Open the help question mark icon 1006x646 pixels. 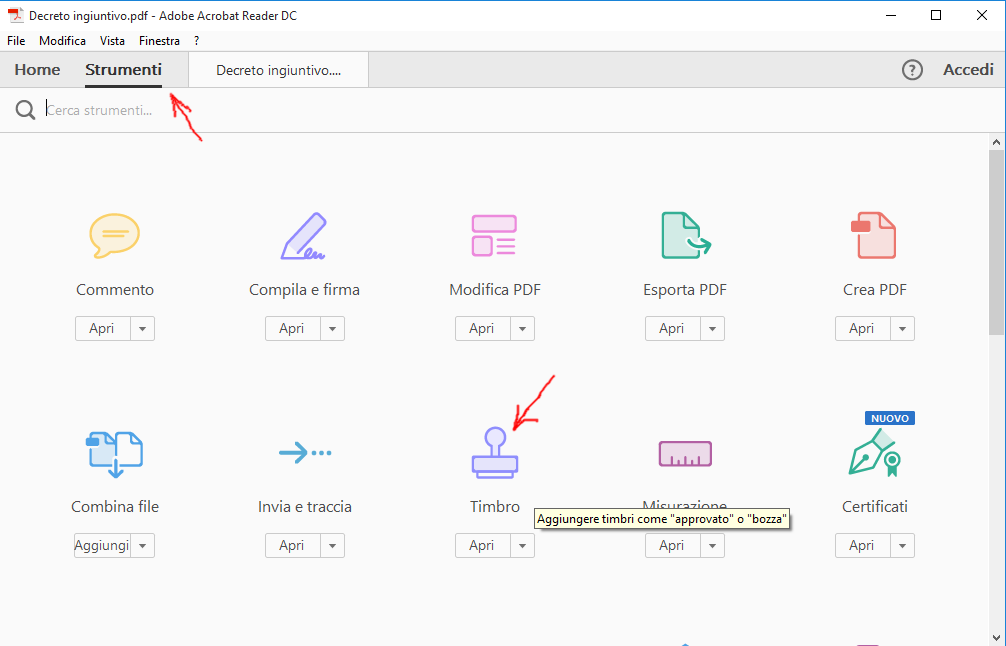pos(912,70)
